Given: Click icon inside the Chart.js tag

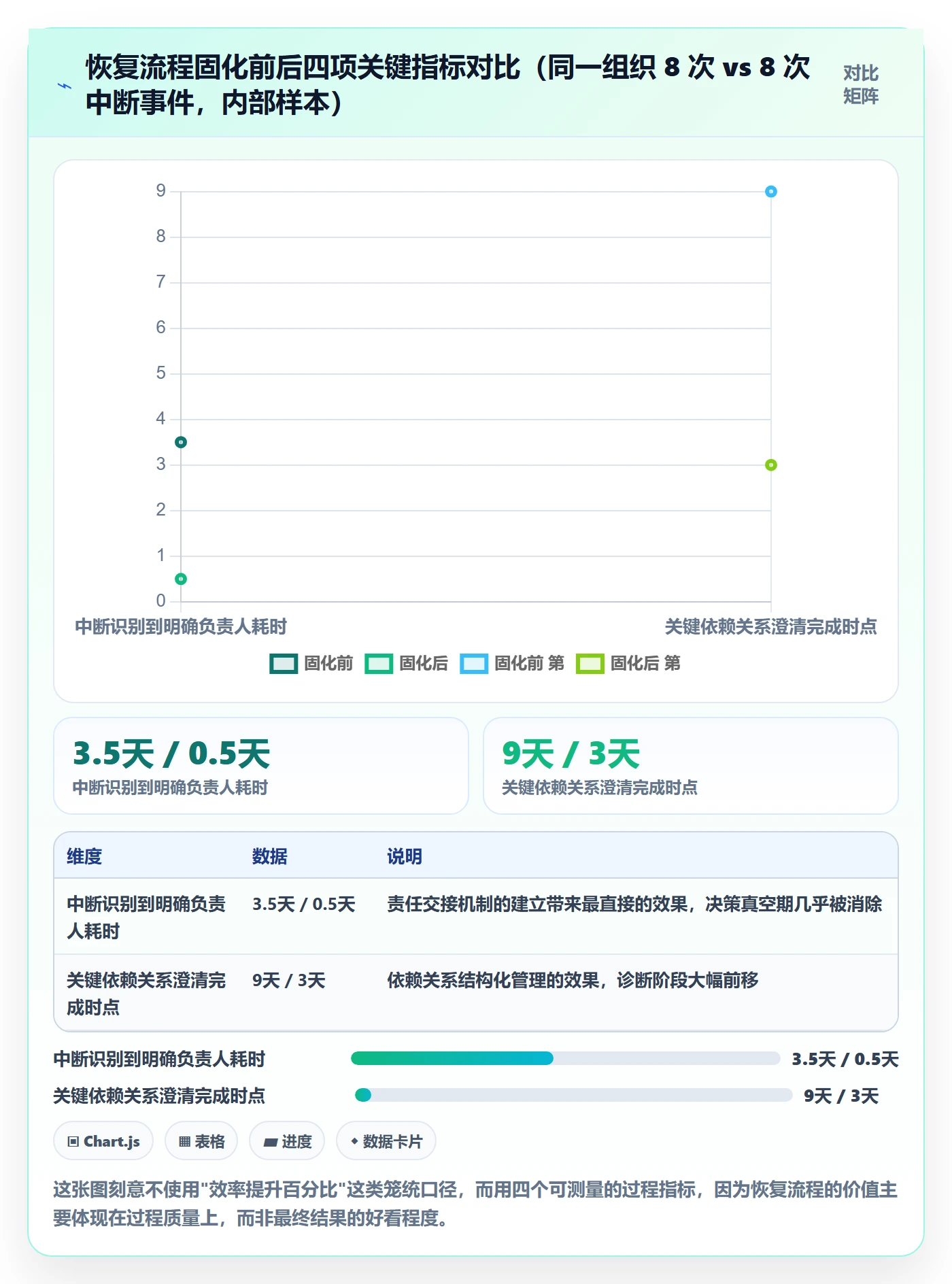Looking at the screenshot, I should coord(73,1142).
